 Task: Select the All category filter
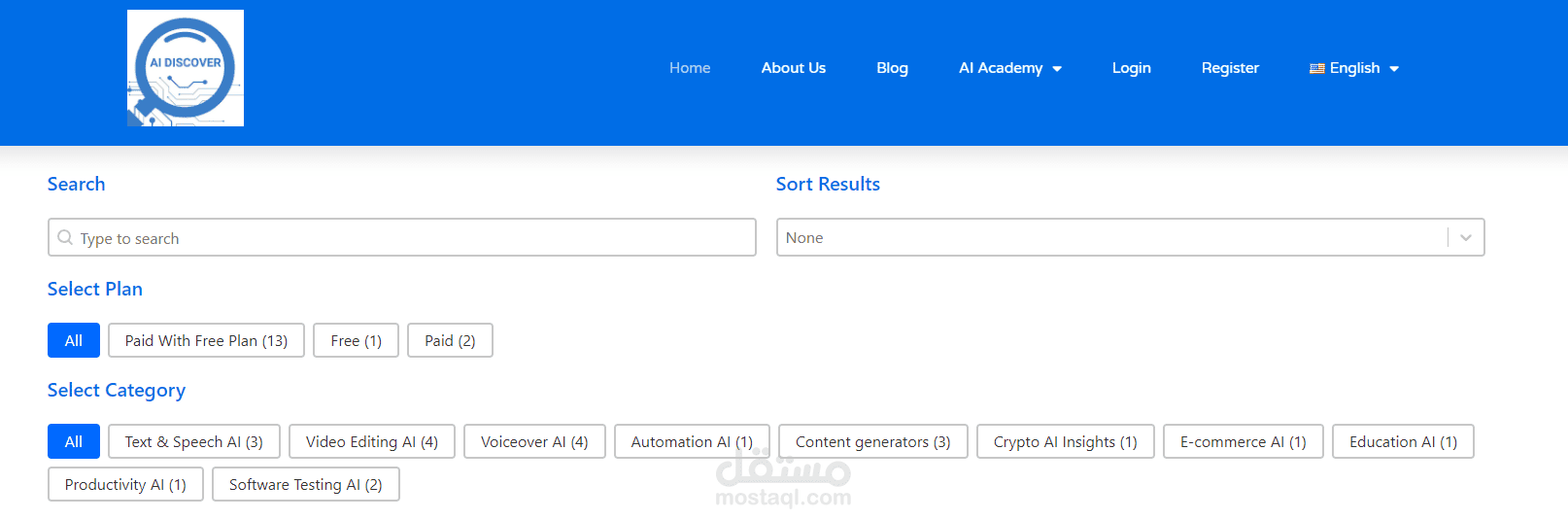coord(74,441)
